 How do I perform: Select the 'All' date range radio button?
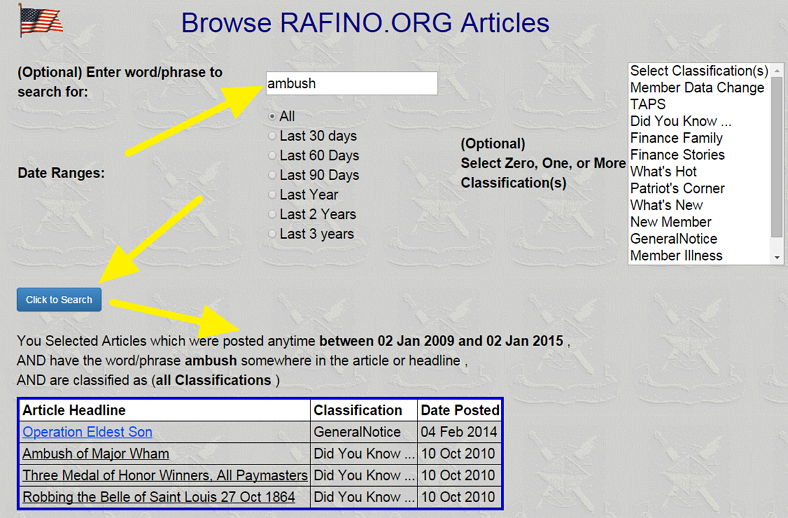pyautogui.click(x=272, y=117)
